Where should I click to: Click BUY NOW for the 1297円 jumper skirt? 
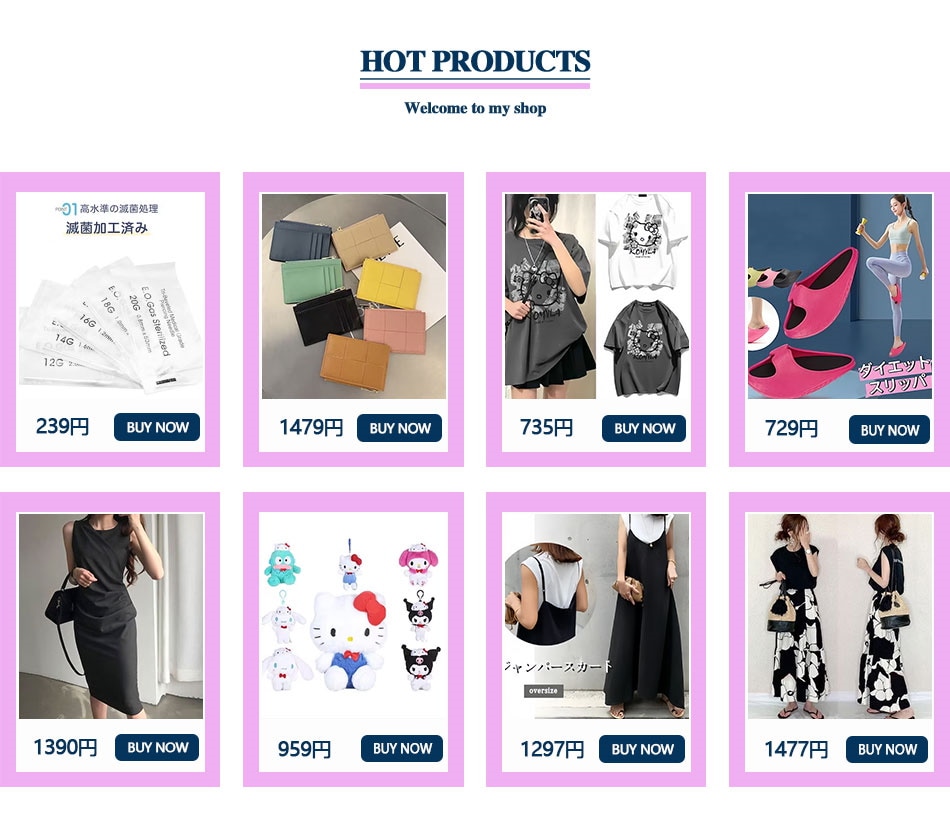point(642,749)
